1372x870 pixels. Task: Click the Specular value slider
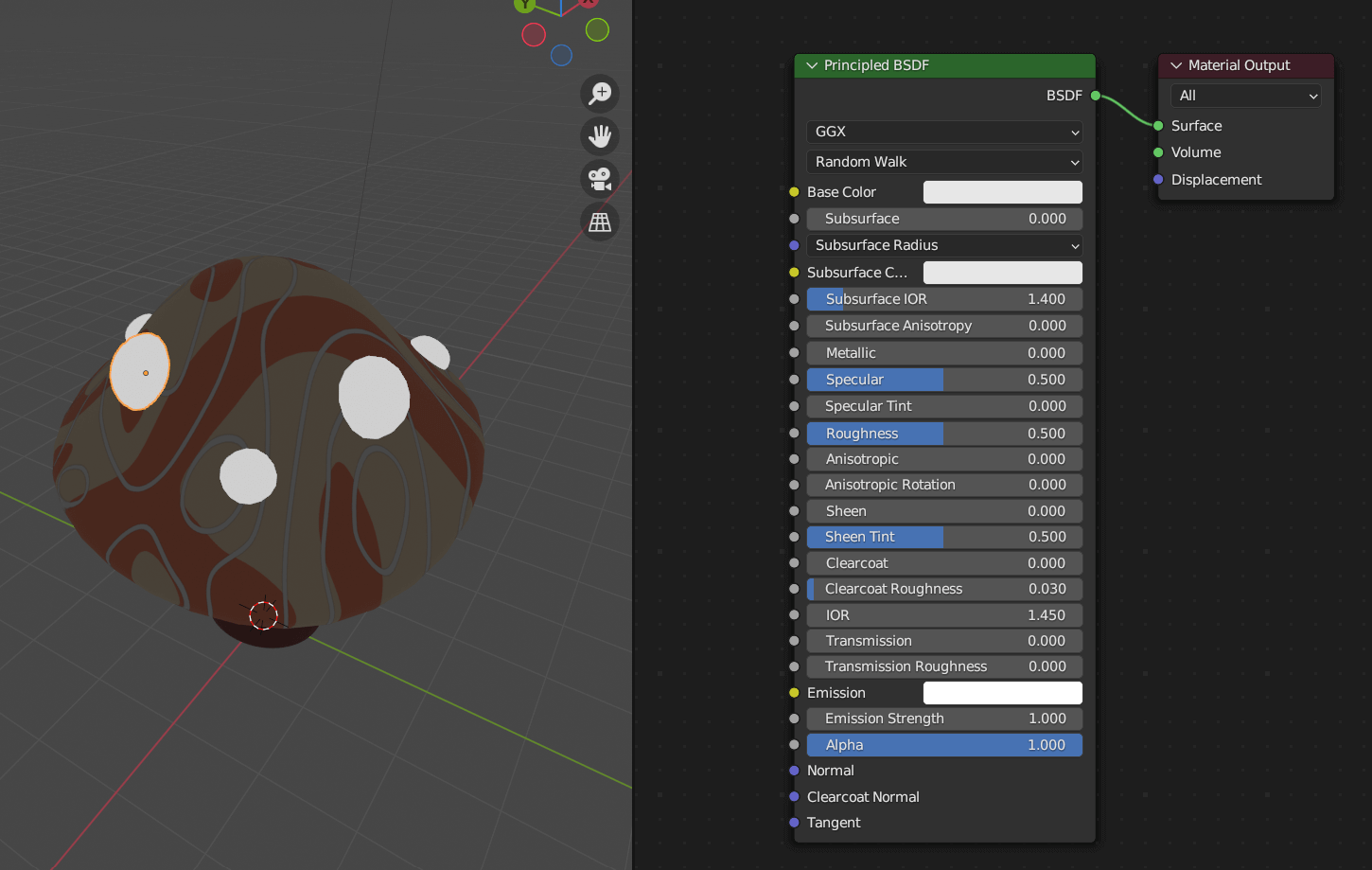[944, 380]
